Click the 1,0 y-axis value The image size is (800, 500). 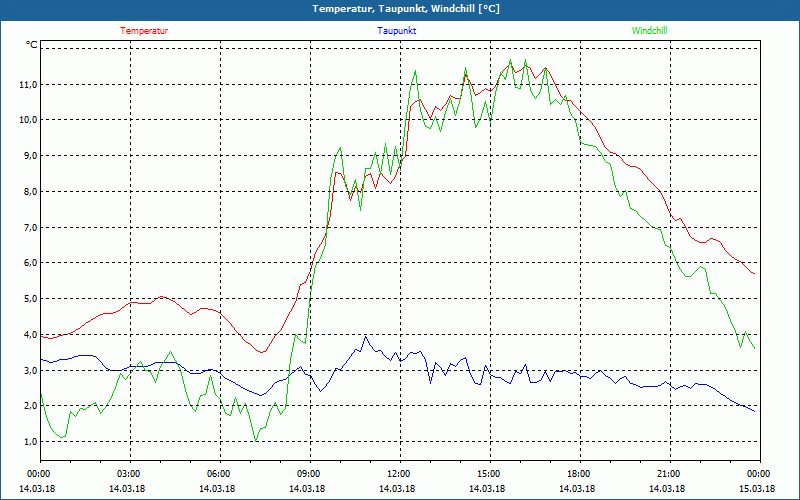pyautogui.click(x=30, y=442)
